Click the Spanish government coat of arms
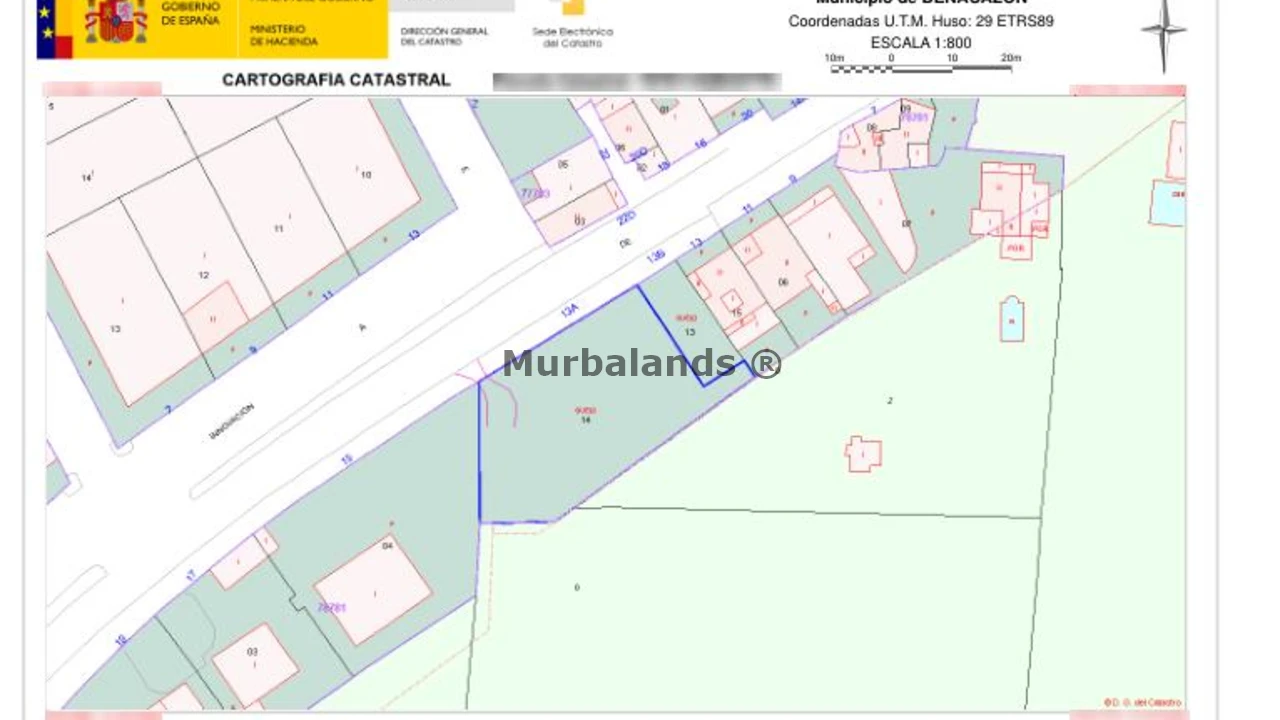The image size is (1280, 720). (x=116, y=22)
